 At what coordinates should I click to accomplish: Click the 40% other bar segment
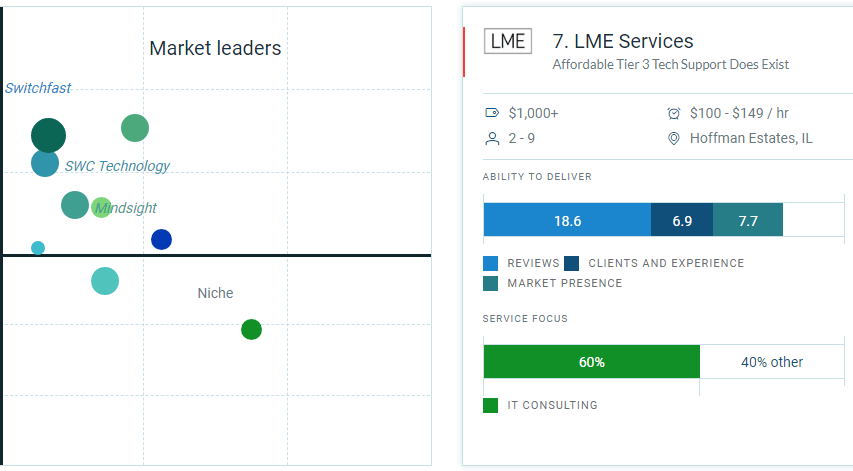coord(771,362)
